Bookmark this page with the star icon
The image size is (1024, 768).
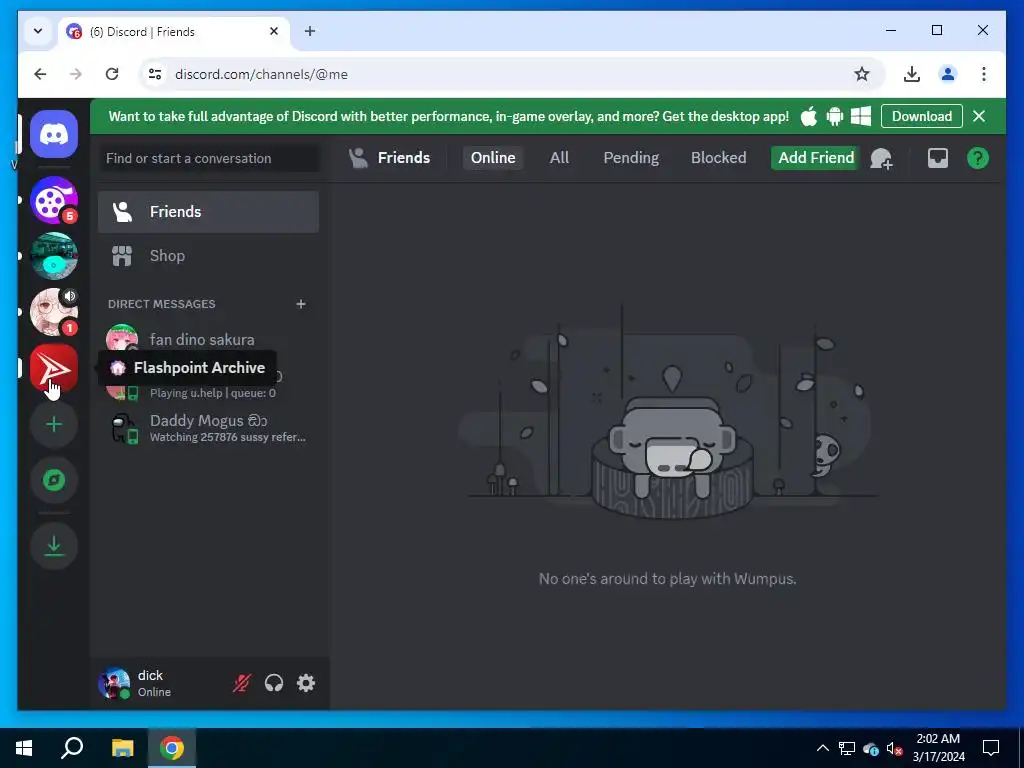click(x=862, y=74)
